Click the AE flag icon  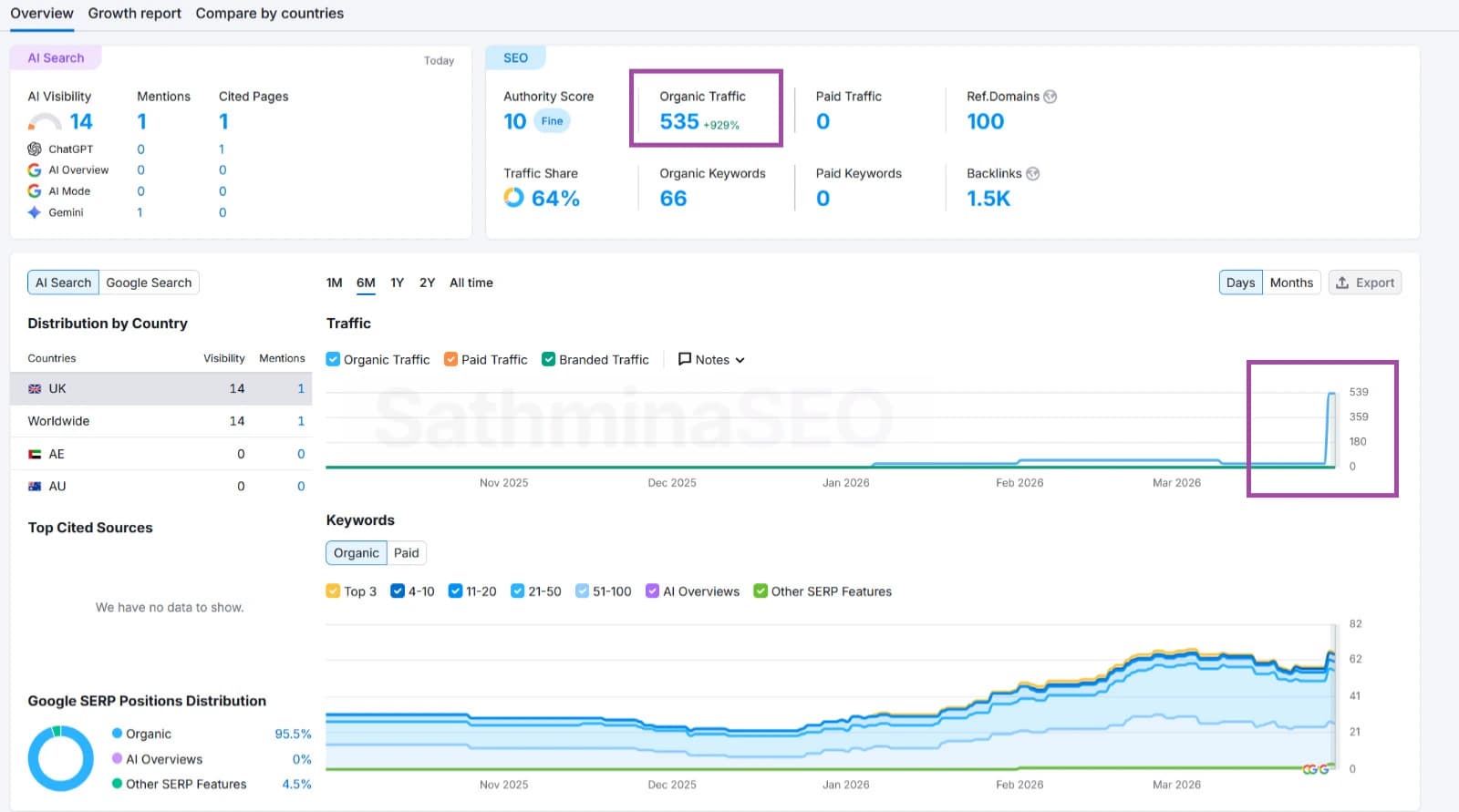[35, 454]
